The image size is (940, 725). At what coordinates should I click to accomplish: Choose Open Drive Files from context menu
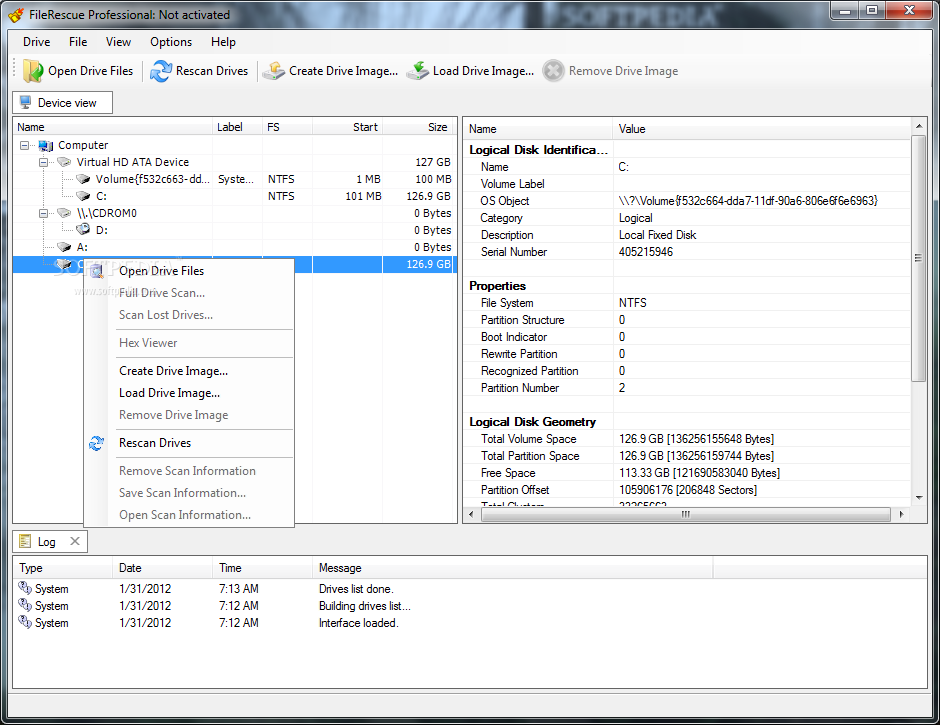pos(189,271)
